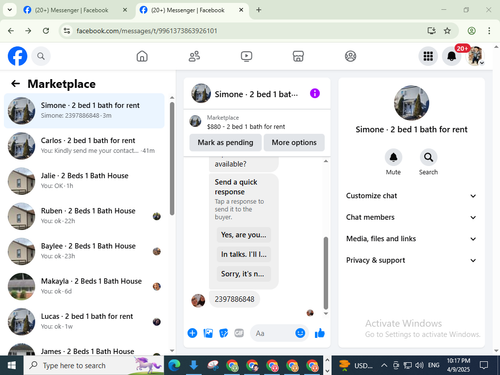View site information icon in address bar

(x=67, y=31)
